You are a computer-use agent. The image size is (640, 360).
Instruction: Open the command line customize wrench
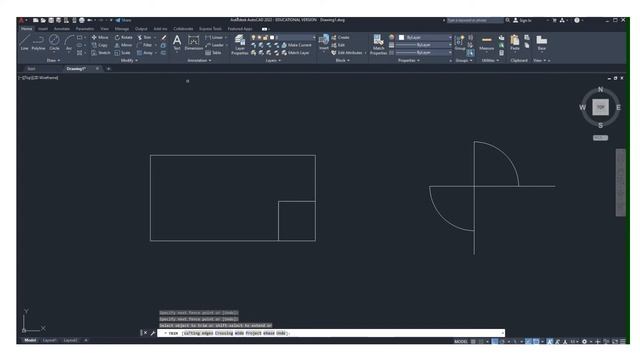pyautogui.click(x=153, y=333)
